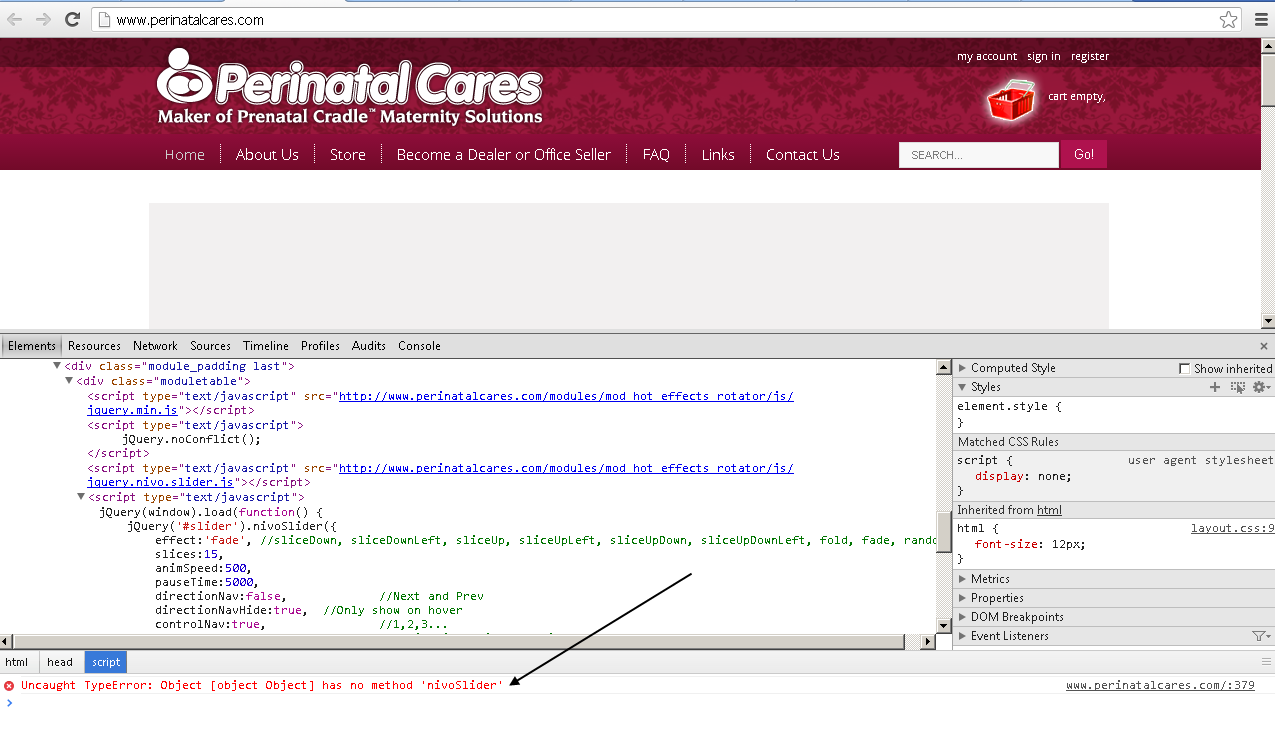Open the About Us page
Screen dimensions: 1275x753
(267, 155)
